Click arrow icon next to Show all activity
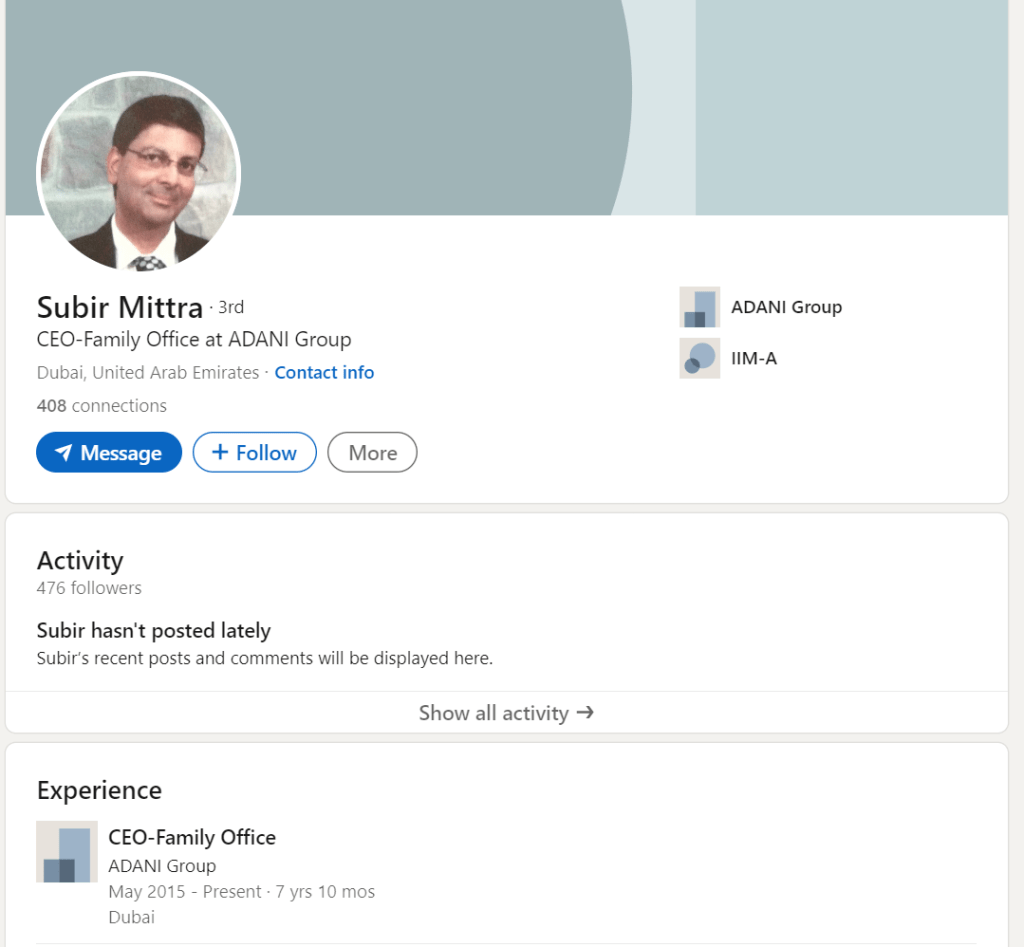Image resolution: width=1024 pixels, height=947 pixels. coord(586,712)
